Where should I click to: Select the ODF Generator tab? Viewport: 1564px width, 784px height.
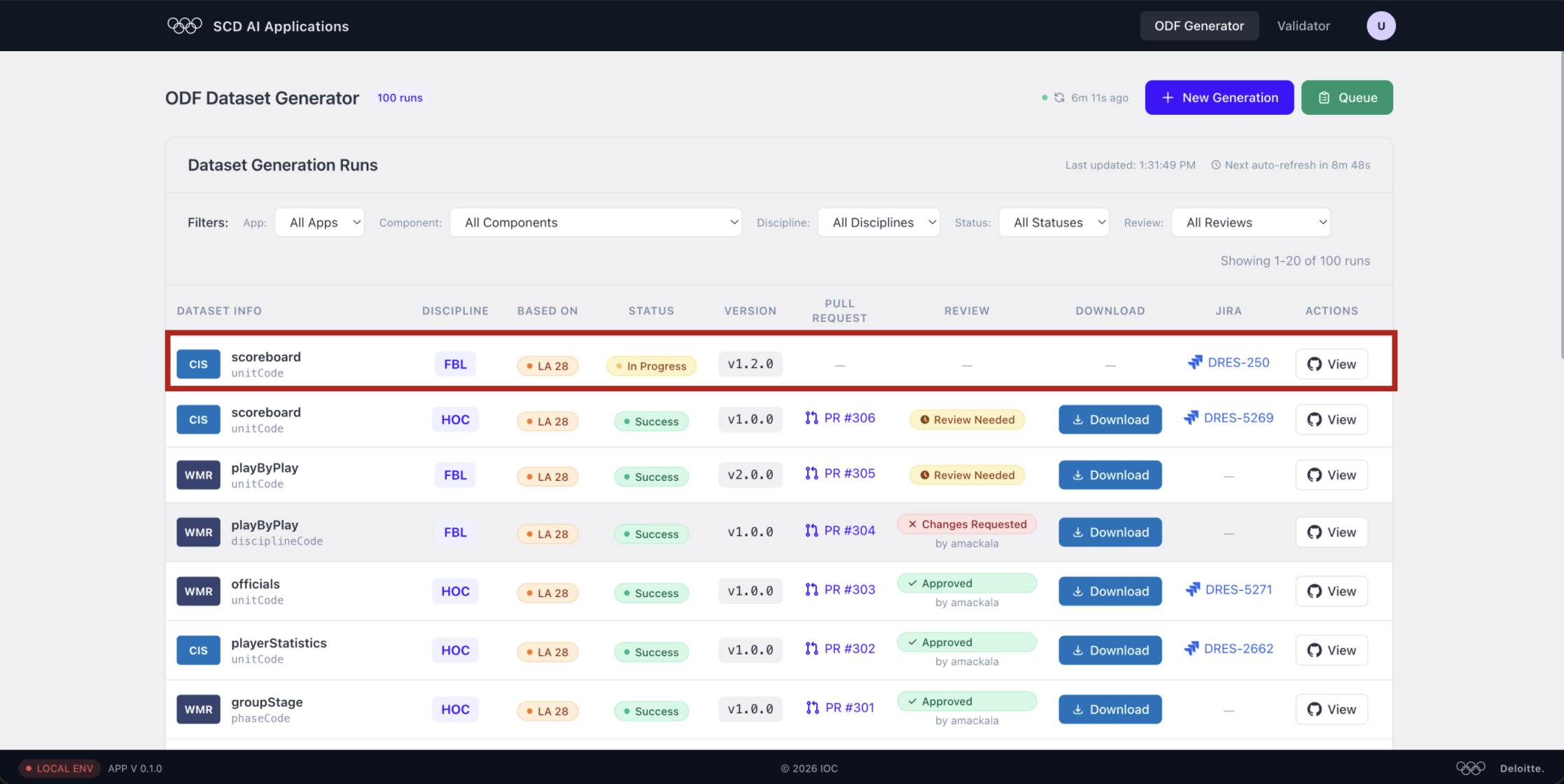point(1199,26)
